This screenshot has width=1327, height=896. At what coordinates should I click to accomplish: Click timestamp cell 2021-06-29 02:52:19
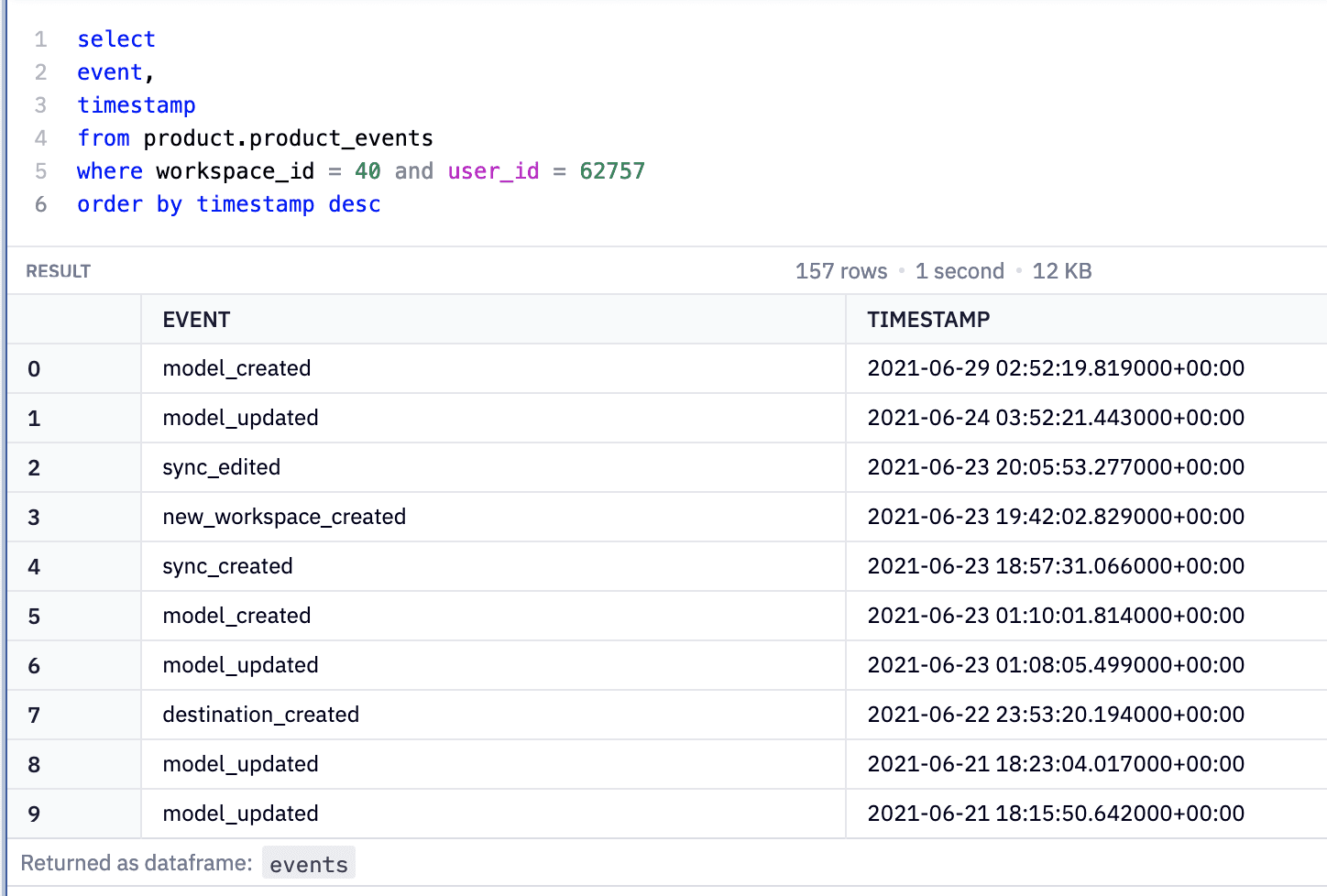coord(1055,368)
